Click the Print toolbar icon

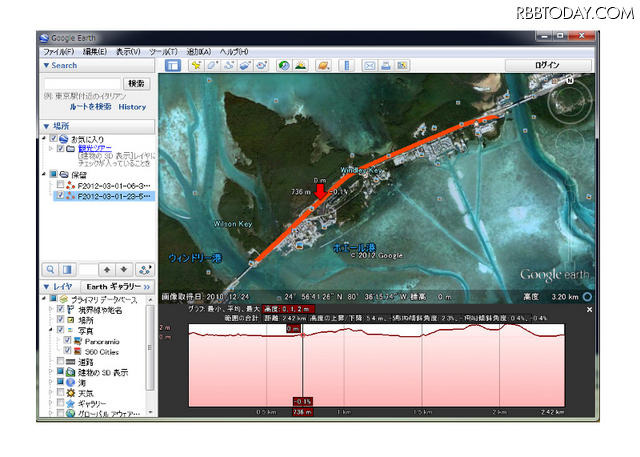[386, 65]
